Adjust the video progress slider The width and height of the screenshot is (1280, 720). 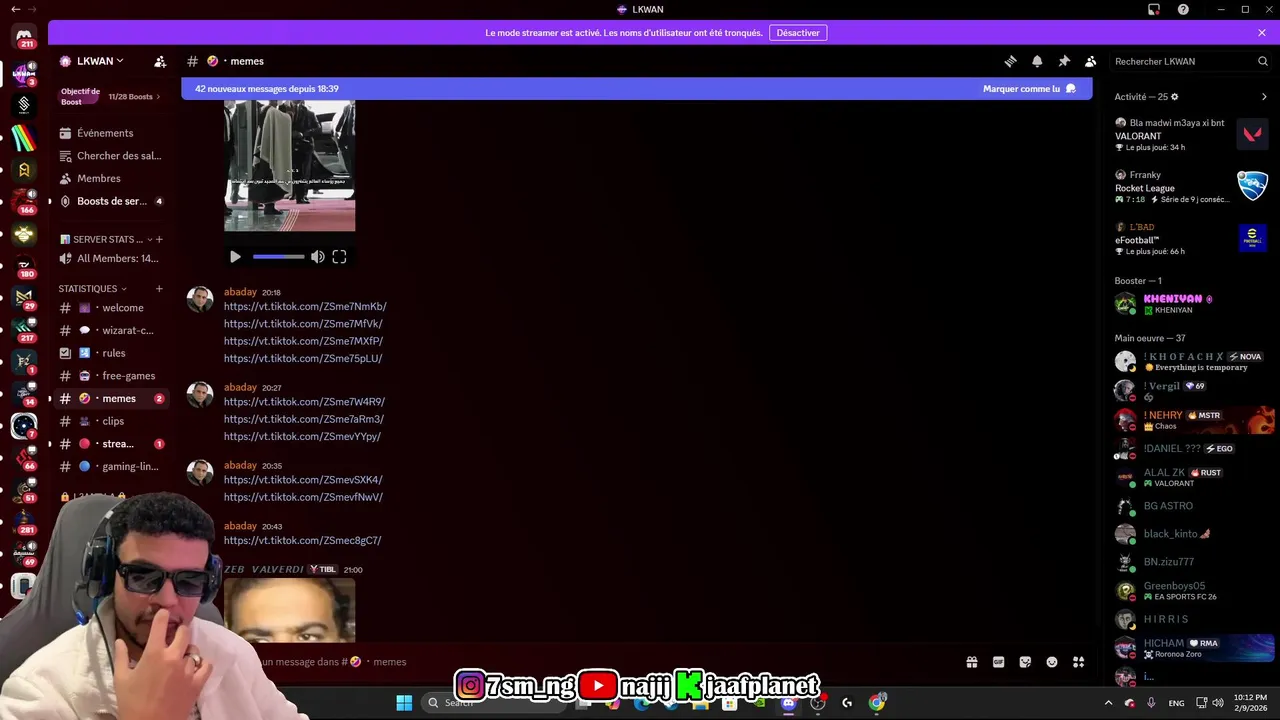click(279, 257)
